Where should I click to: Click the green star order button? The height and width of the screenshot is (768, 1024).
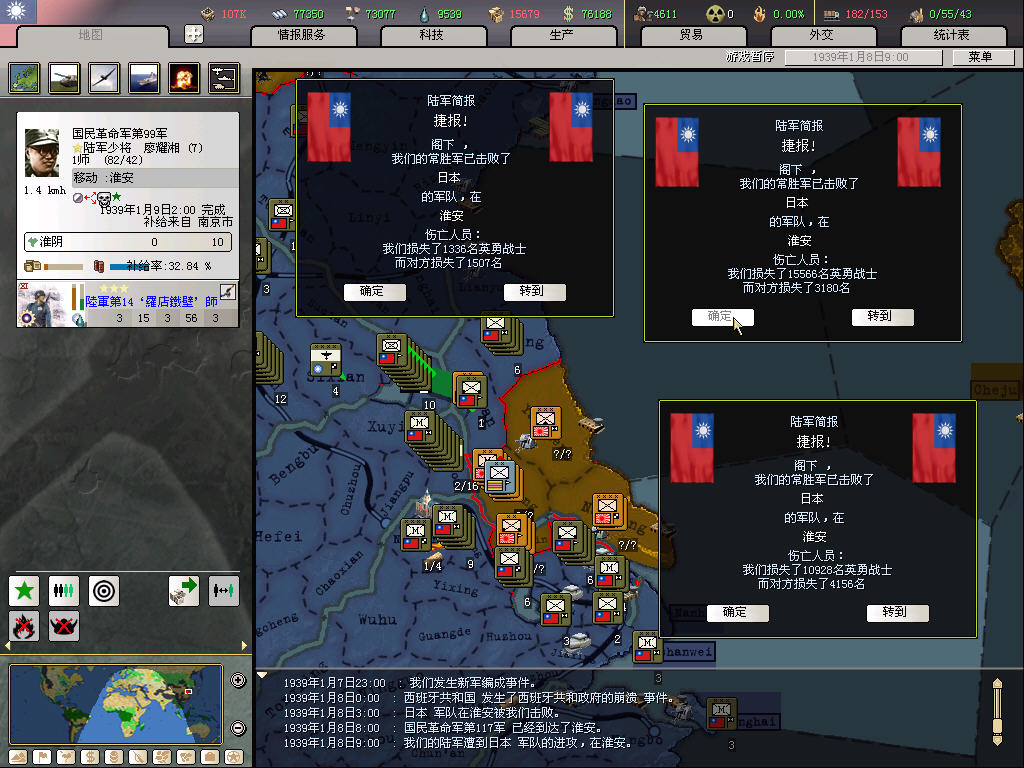[24, 591]
